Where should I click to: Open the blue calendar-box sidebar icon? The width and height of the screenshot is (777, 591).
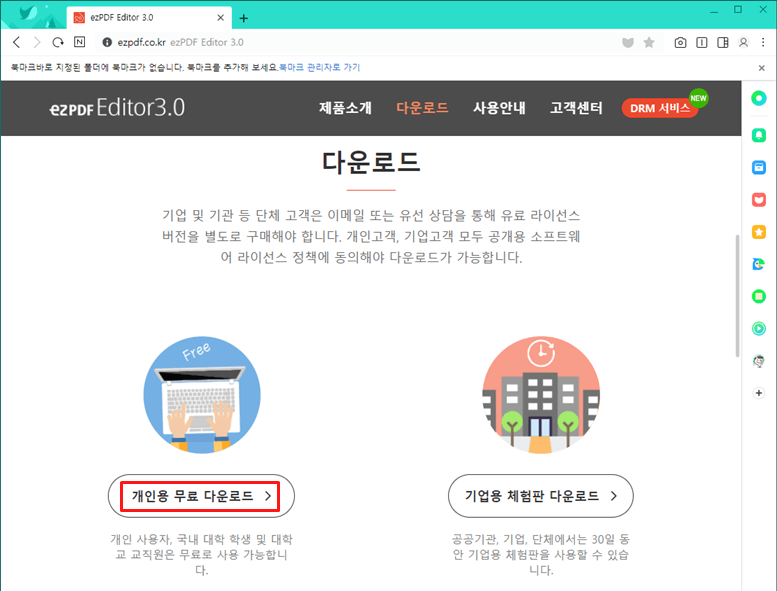pos(759,167)
